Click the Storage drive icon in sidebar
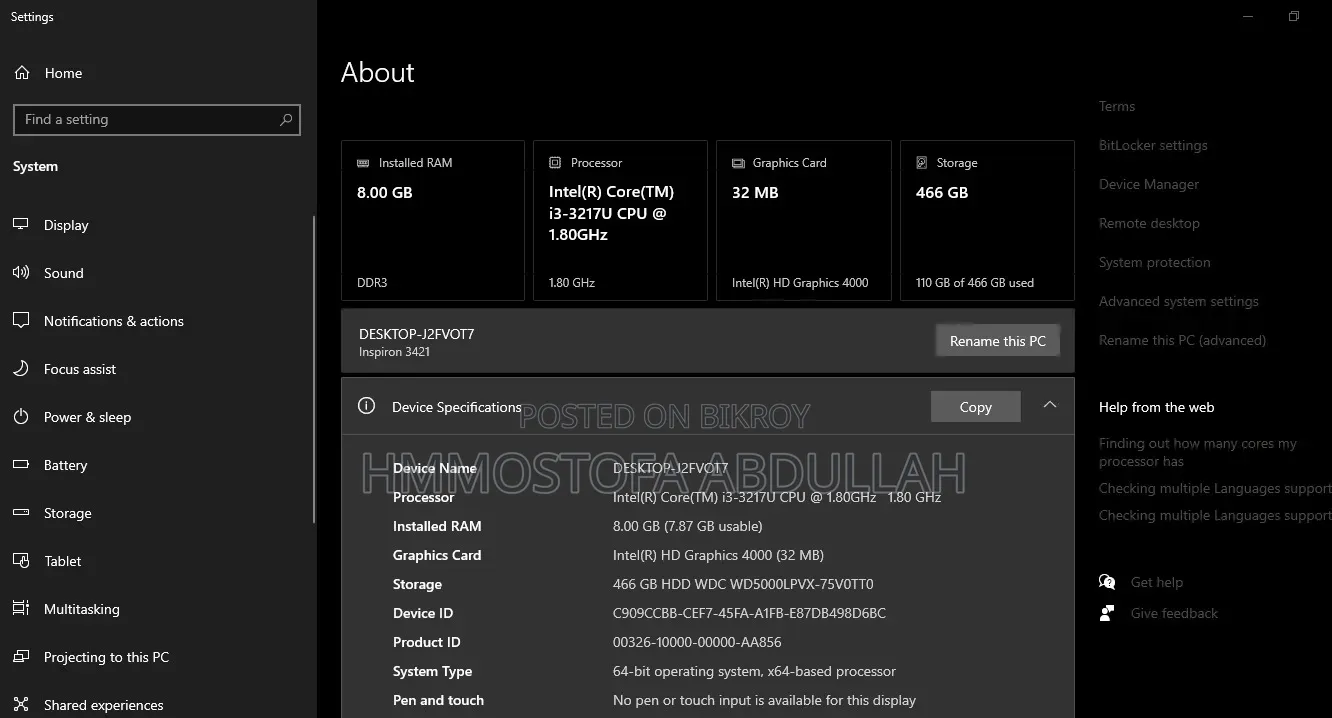1332x718 pixels. [x=21, y=513]
